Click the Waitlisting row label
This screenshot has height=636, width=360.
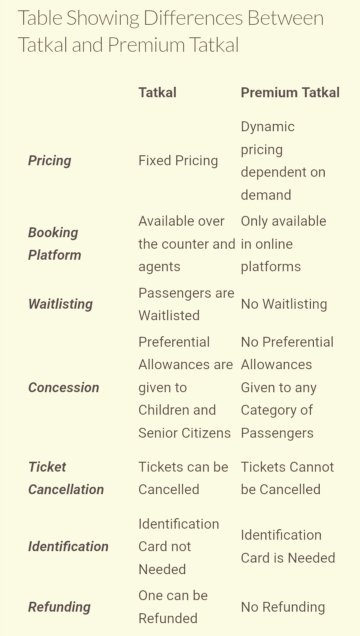pos(60,304)
